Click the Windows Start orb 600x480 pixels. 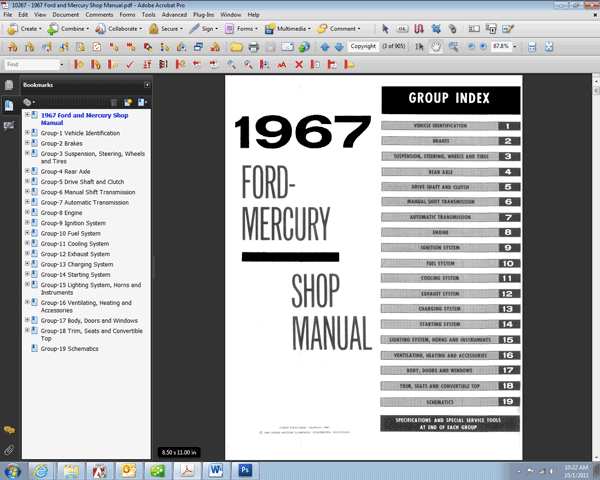click(12, 470)
